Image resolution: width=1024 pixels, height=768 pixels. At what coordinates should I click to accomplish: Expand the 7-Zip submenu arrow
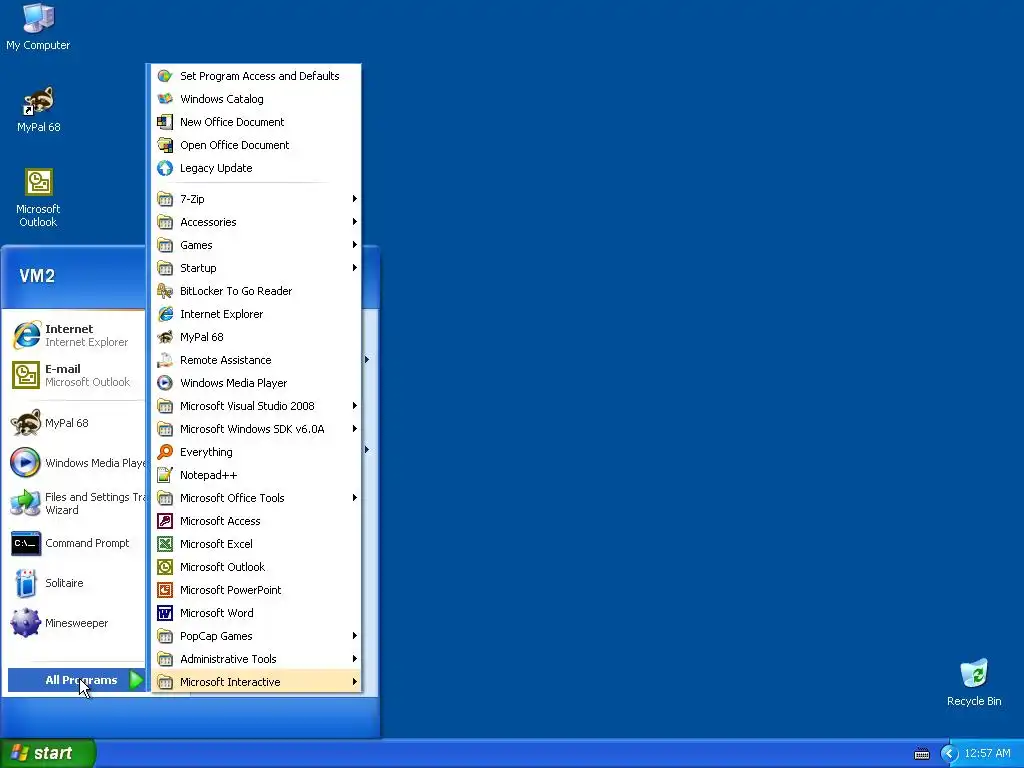click(355, 199)
